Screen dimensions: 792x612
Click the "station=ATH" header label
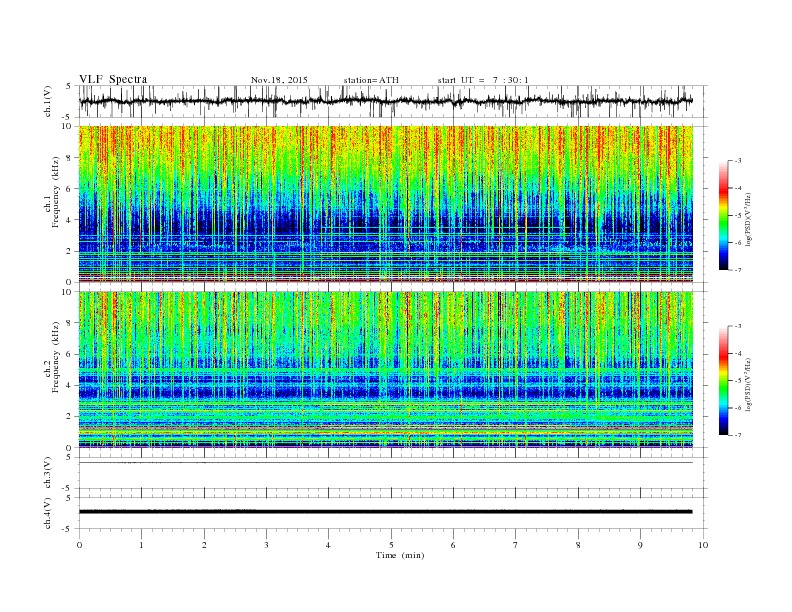pyautogui.click(x=371, y=80)
